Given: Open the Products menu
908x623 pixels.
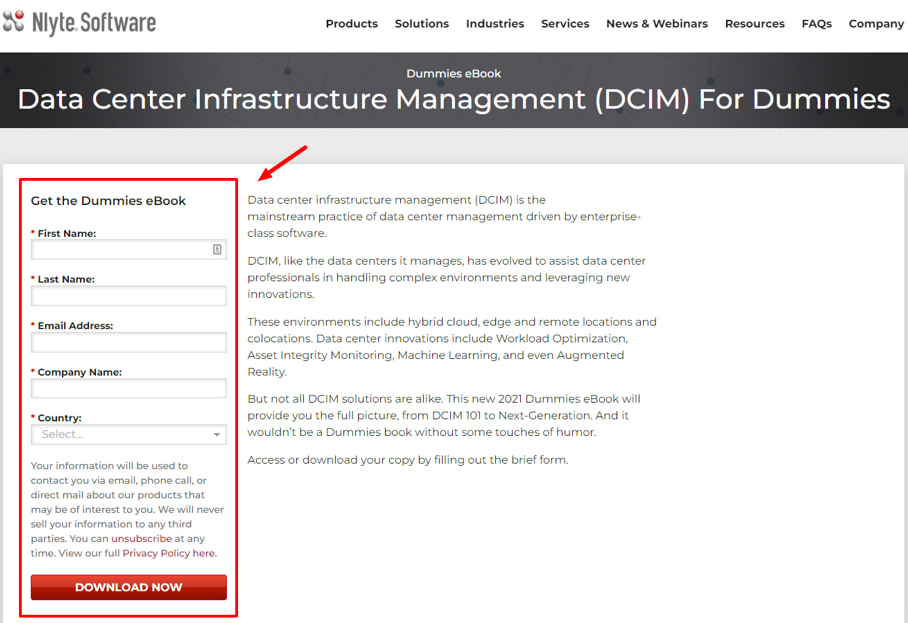Looking at the screenshot, I should (351, 24).
